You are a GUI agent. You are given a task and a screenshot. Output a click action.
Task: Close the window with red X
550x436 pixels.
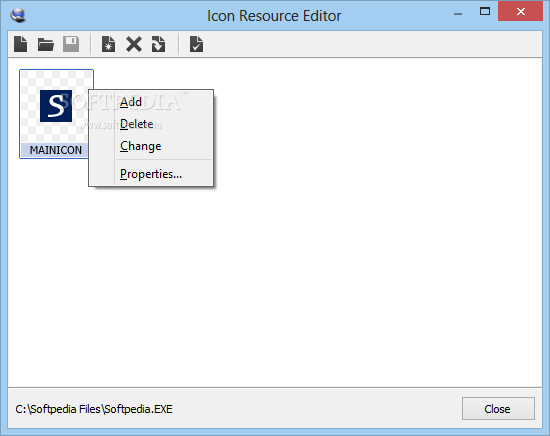point(521,12)
